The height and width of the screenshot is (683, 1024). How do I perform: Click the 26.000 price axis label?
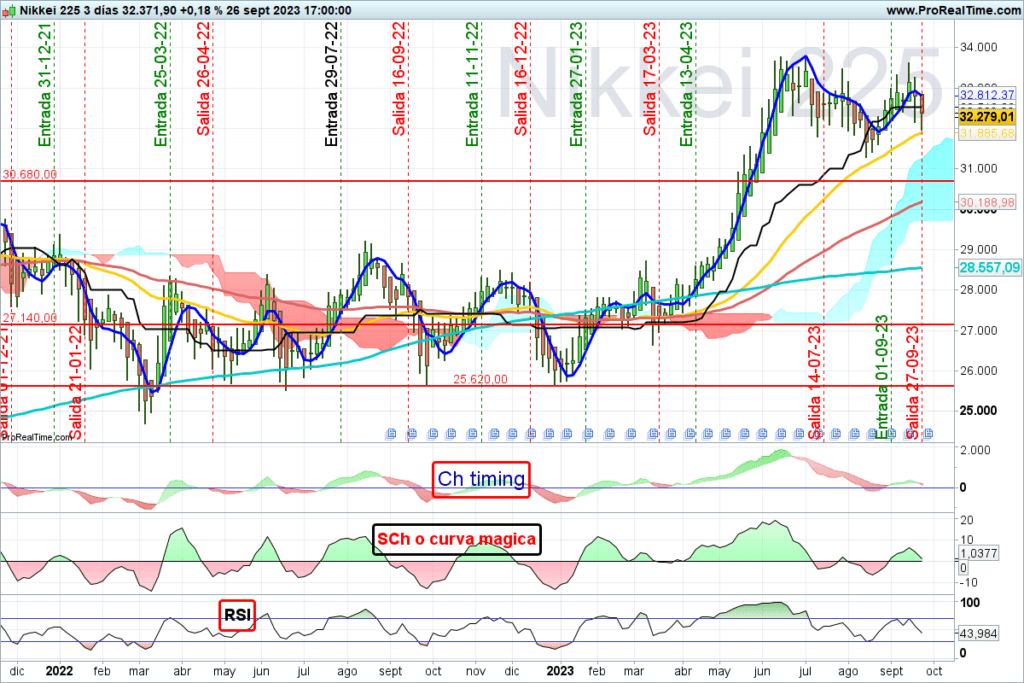pyautogui.click(x=978, y=371)
